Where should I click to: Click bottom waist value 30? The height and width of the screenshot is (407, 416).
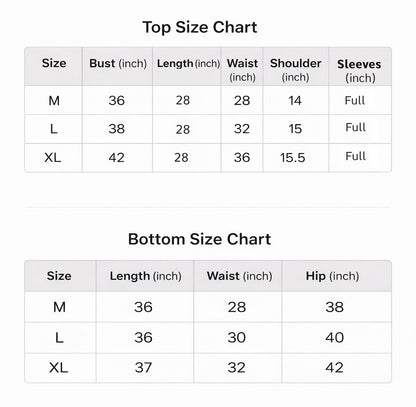237,337
